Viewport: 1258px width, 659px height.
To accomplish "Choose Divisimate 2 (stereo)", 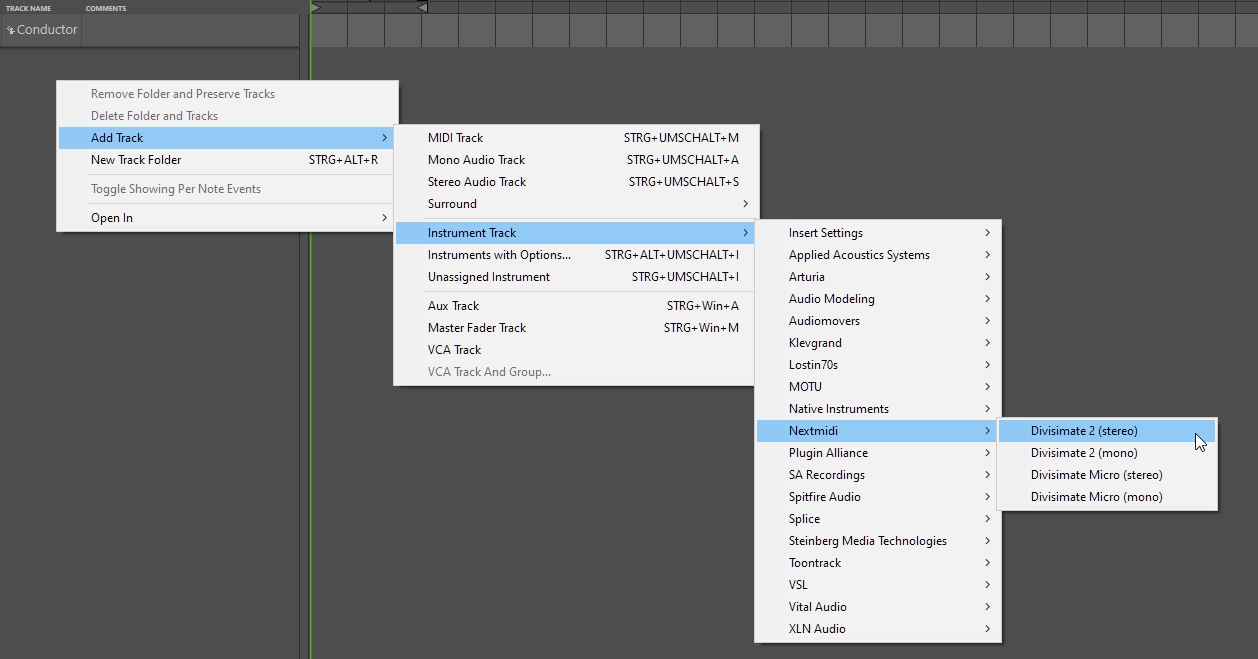I will [x=1108, y=431].
